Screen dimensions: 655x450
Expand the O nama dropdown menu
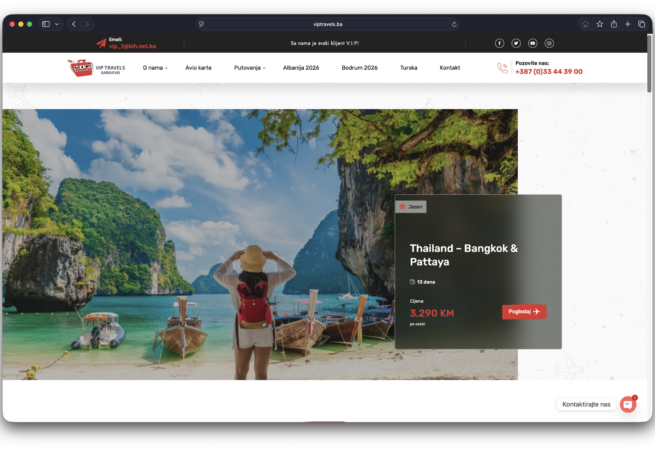154,68
